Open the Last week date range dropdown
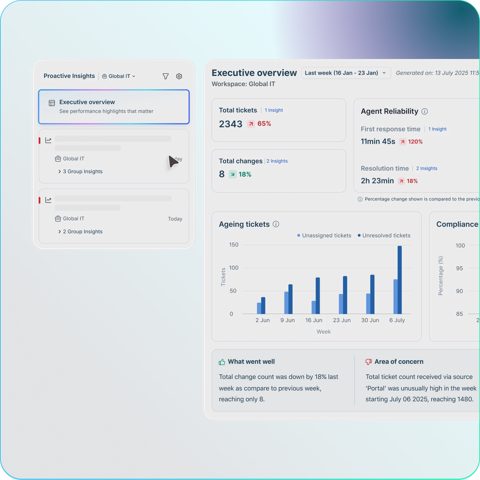This screenshot has height=480, width=480. tap(345, 73)
